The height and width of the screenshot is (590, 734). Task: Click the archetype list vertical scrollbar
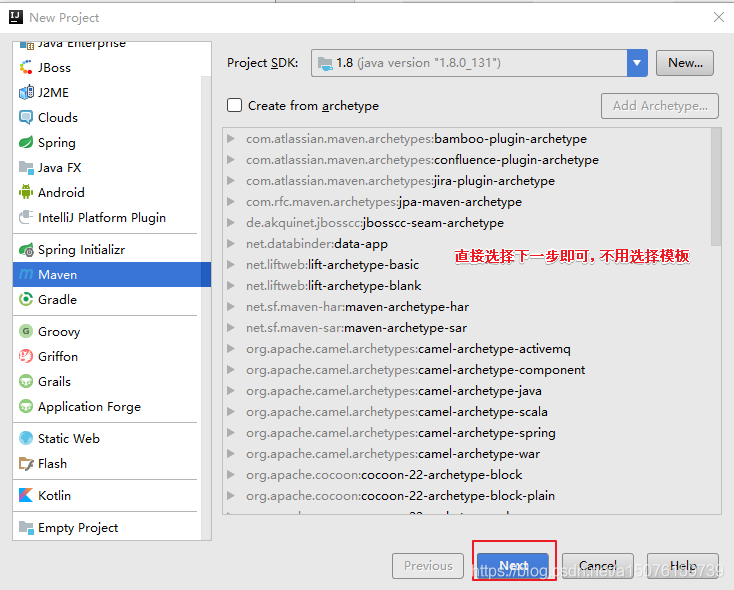click(716, 187)
